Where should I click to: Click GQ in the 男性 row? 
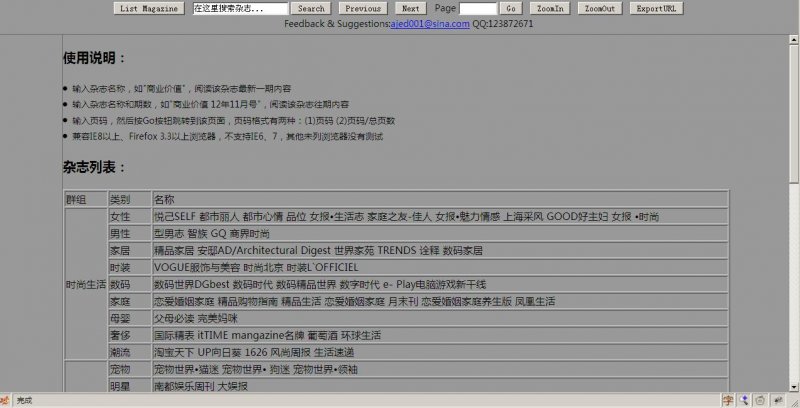pyautogui.click(x=218, y=234)
